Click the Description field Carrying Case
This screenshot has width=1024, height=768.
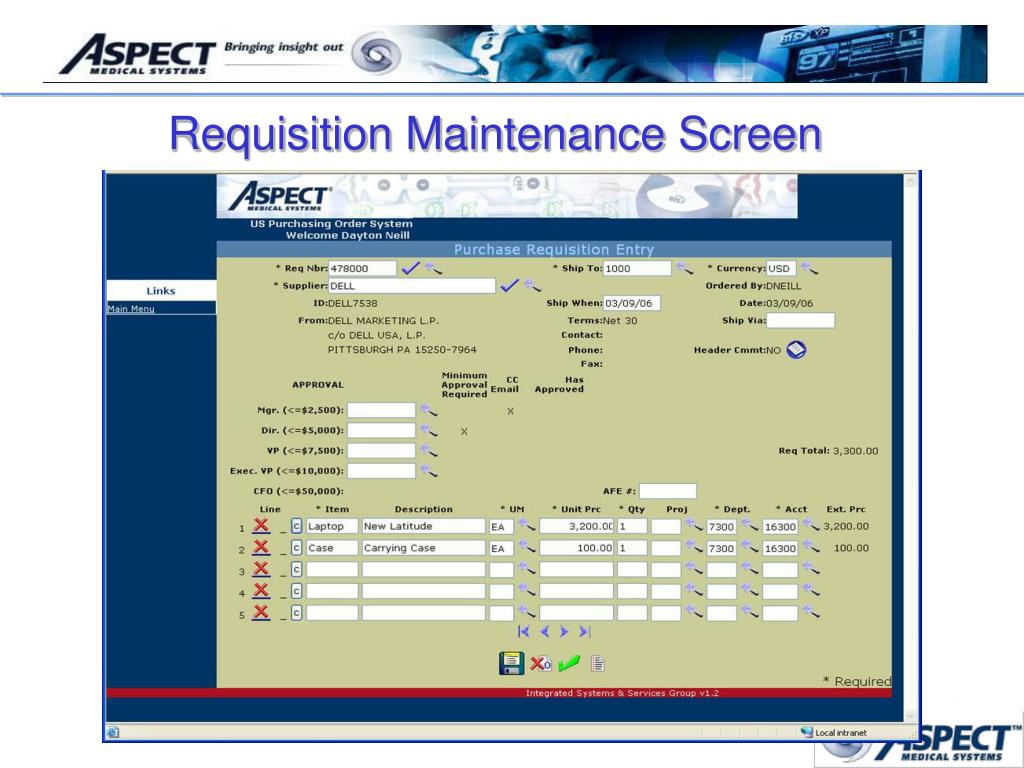pos(424,548)
